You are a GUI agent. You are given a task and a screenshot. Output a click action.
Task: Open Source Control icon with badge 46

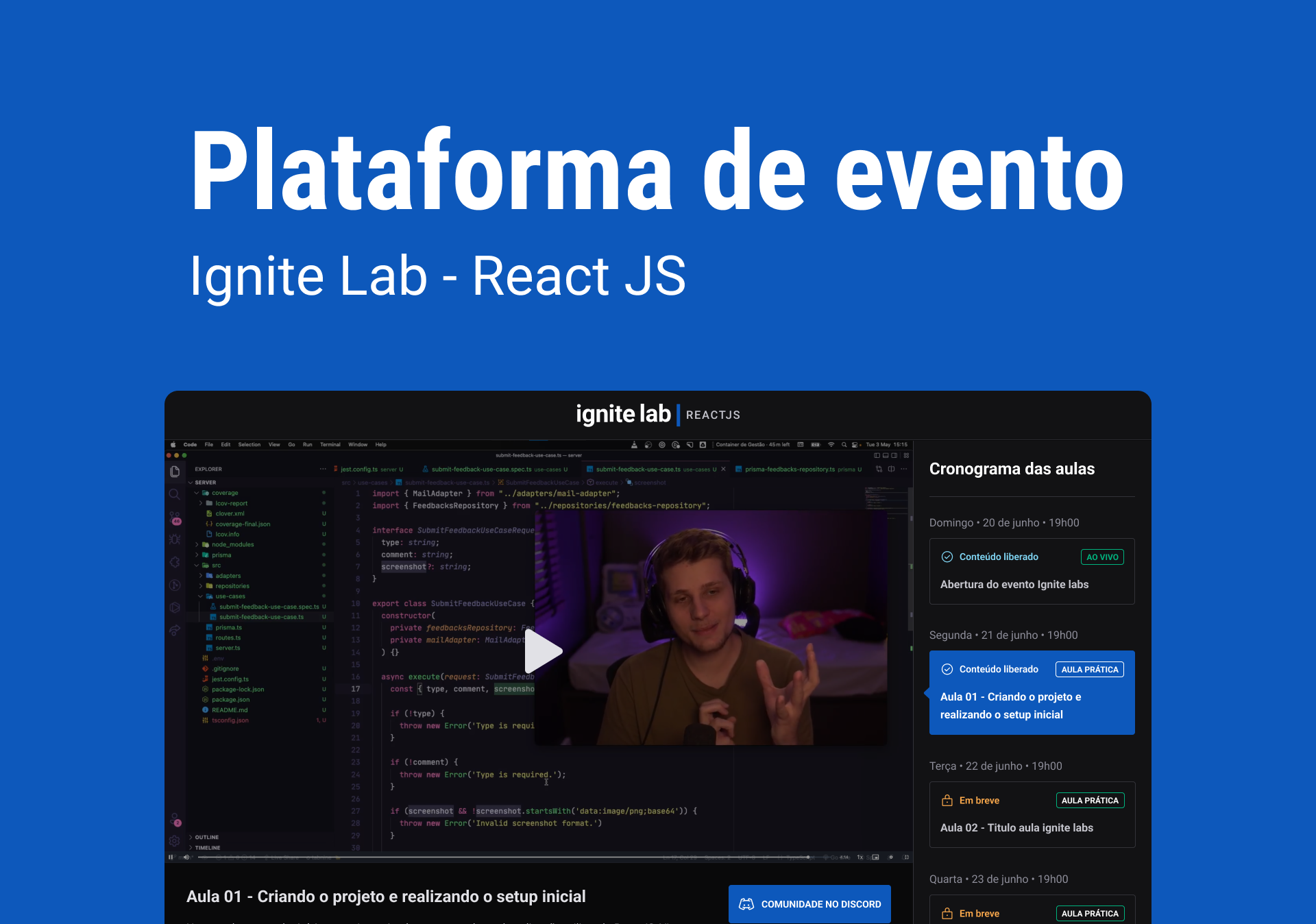pyautogui.click(x=175, y=518)
